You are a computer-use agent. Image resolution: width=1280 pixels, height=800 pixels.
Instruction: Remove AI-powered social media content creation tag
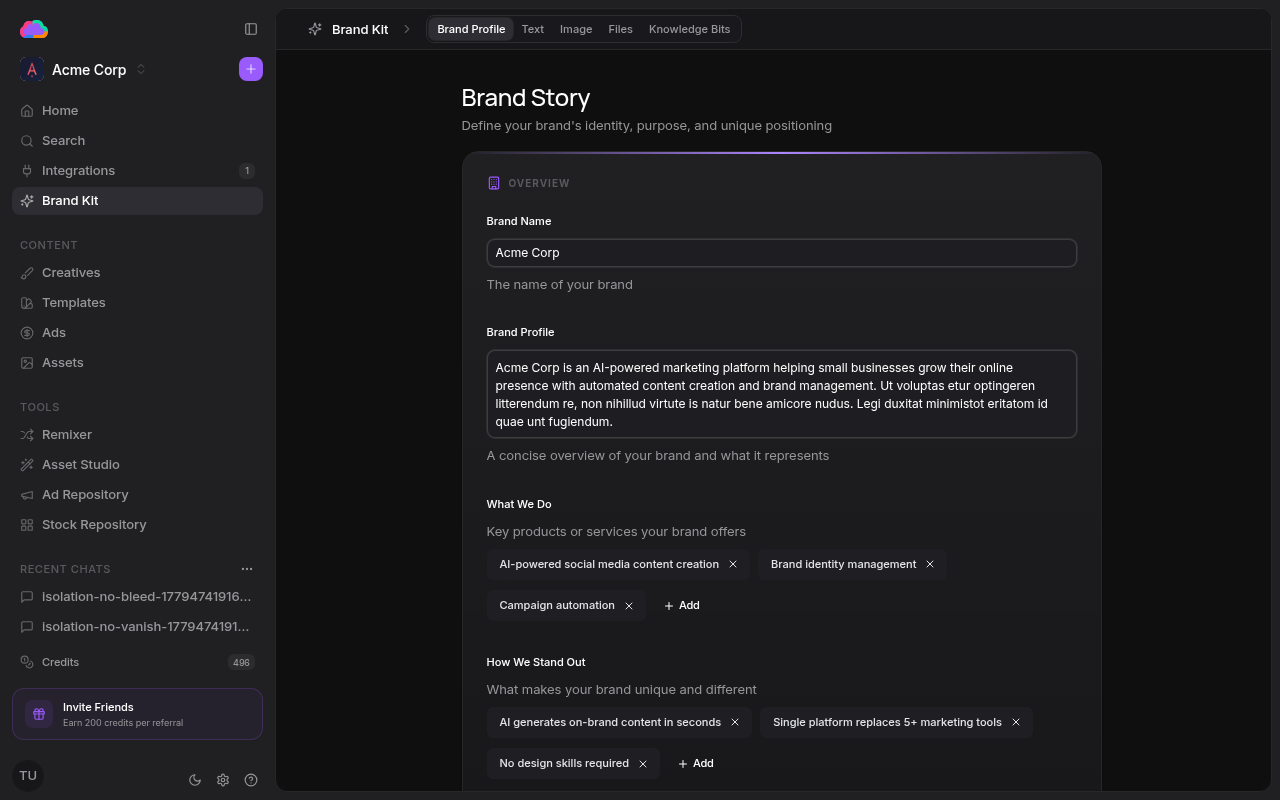coord(733,564)
